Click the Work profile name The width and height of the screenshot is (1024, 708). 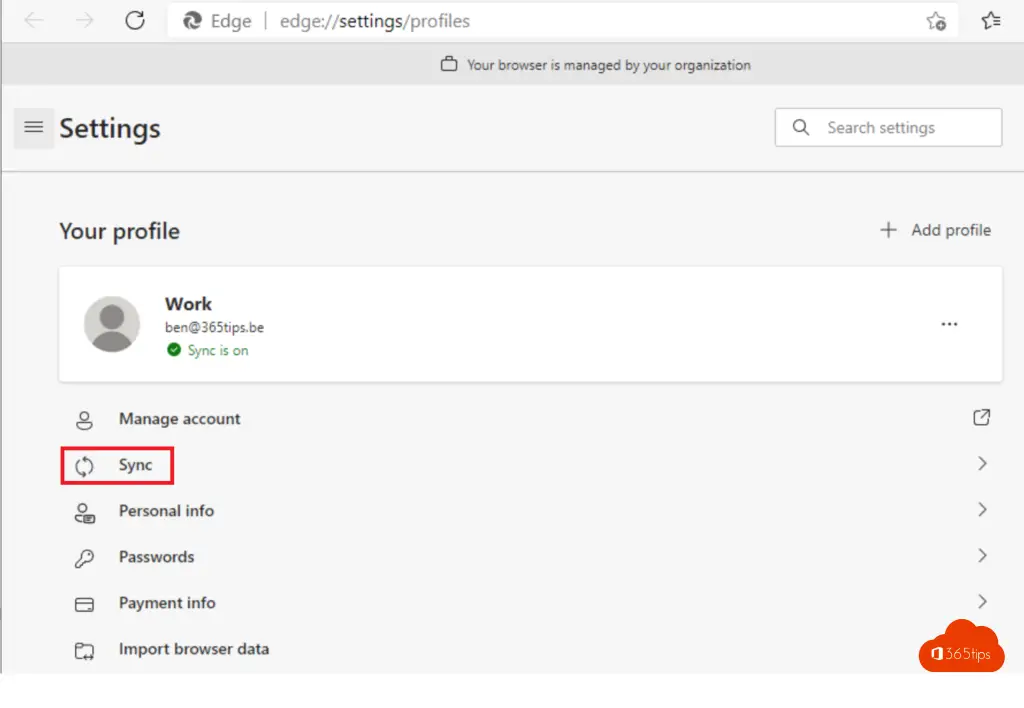tap(188, 304)
